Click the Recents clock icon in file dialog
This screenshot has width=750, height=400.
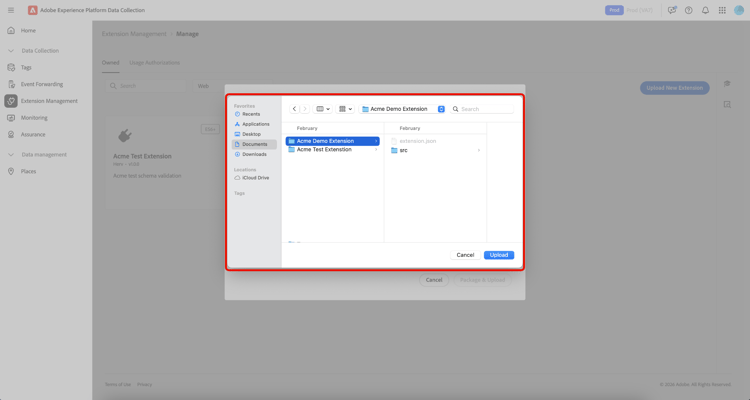click(x=237, y=114)
